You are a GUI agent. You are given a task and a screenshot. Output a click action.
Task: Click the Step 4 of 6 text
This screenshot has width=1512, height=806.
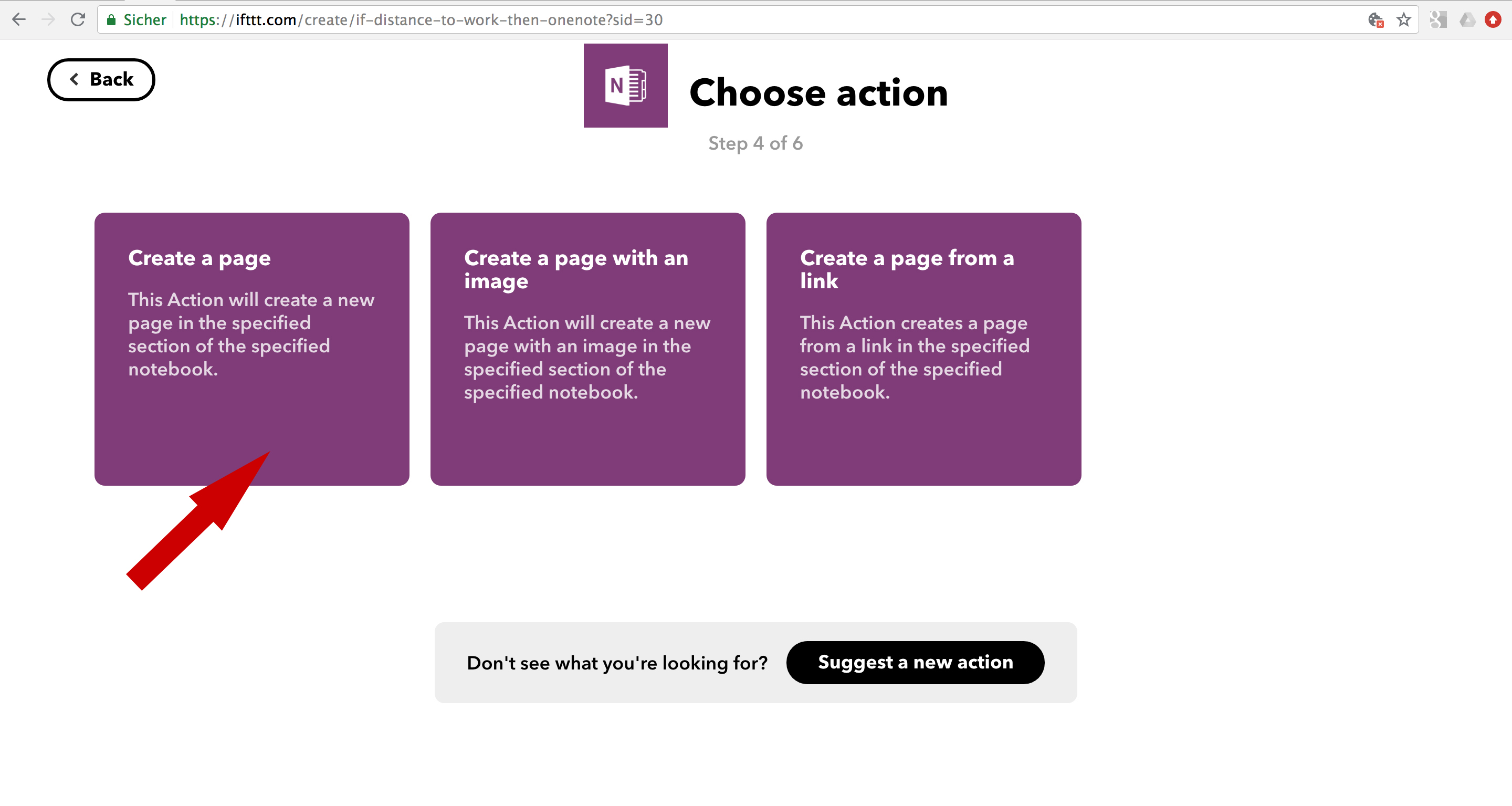pos(755,143)
